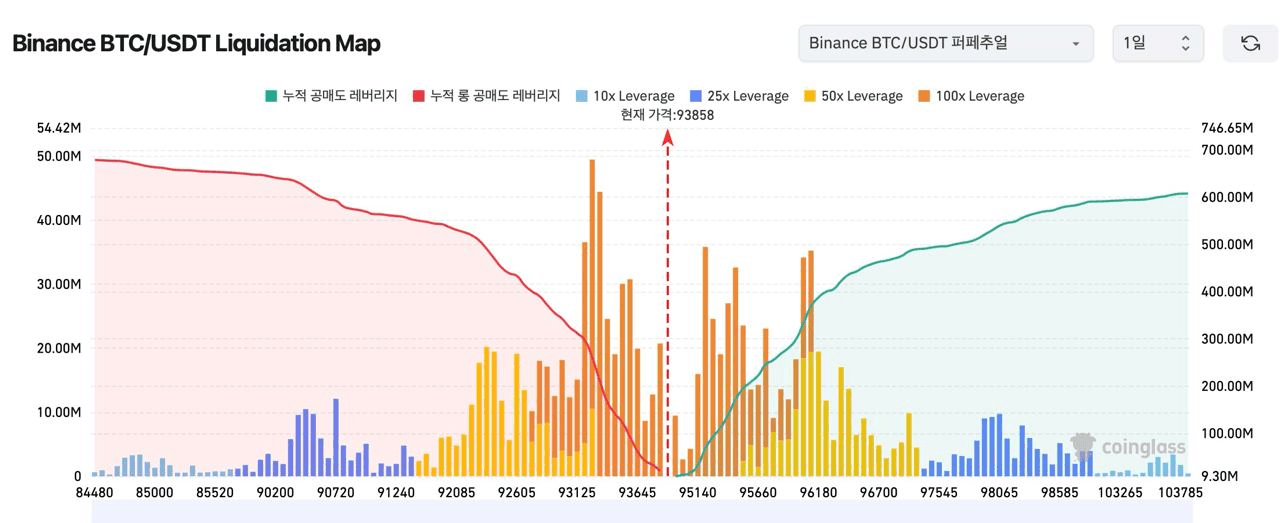Click the refresh chart icon button

click(x=1250, y=43)
